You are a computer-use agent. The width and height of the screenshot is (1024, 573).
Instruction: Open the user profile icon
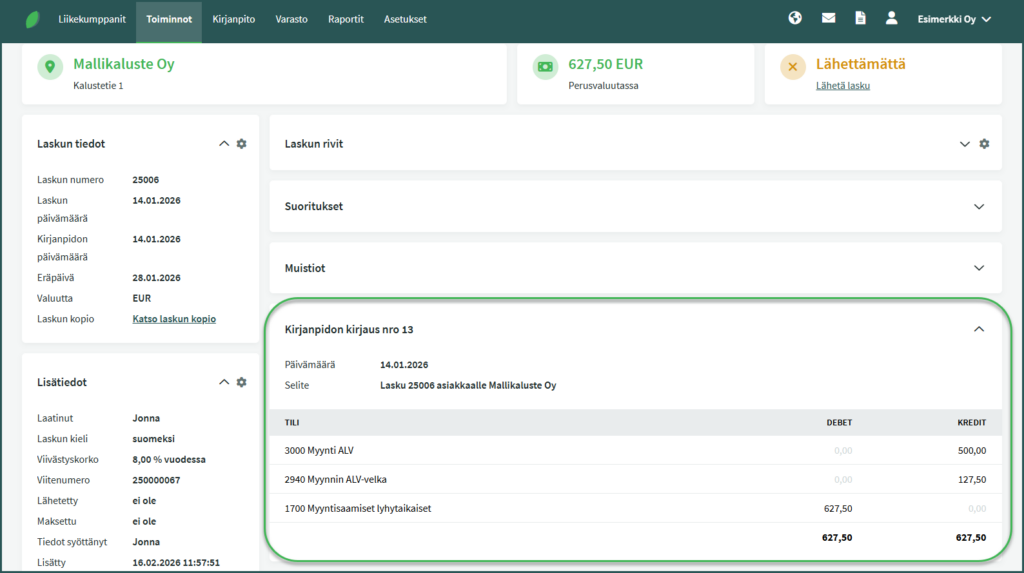coord(892,18)
